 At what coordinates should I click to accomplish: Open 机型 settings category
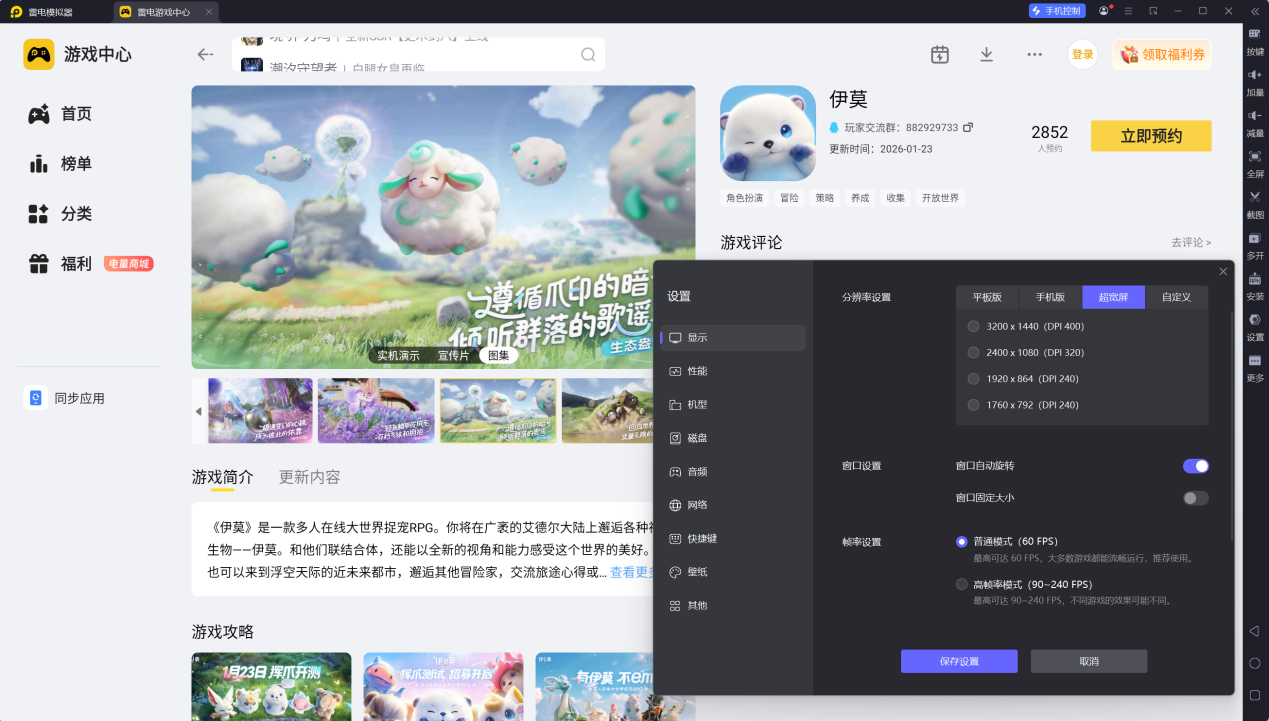[x=733, y=405]
